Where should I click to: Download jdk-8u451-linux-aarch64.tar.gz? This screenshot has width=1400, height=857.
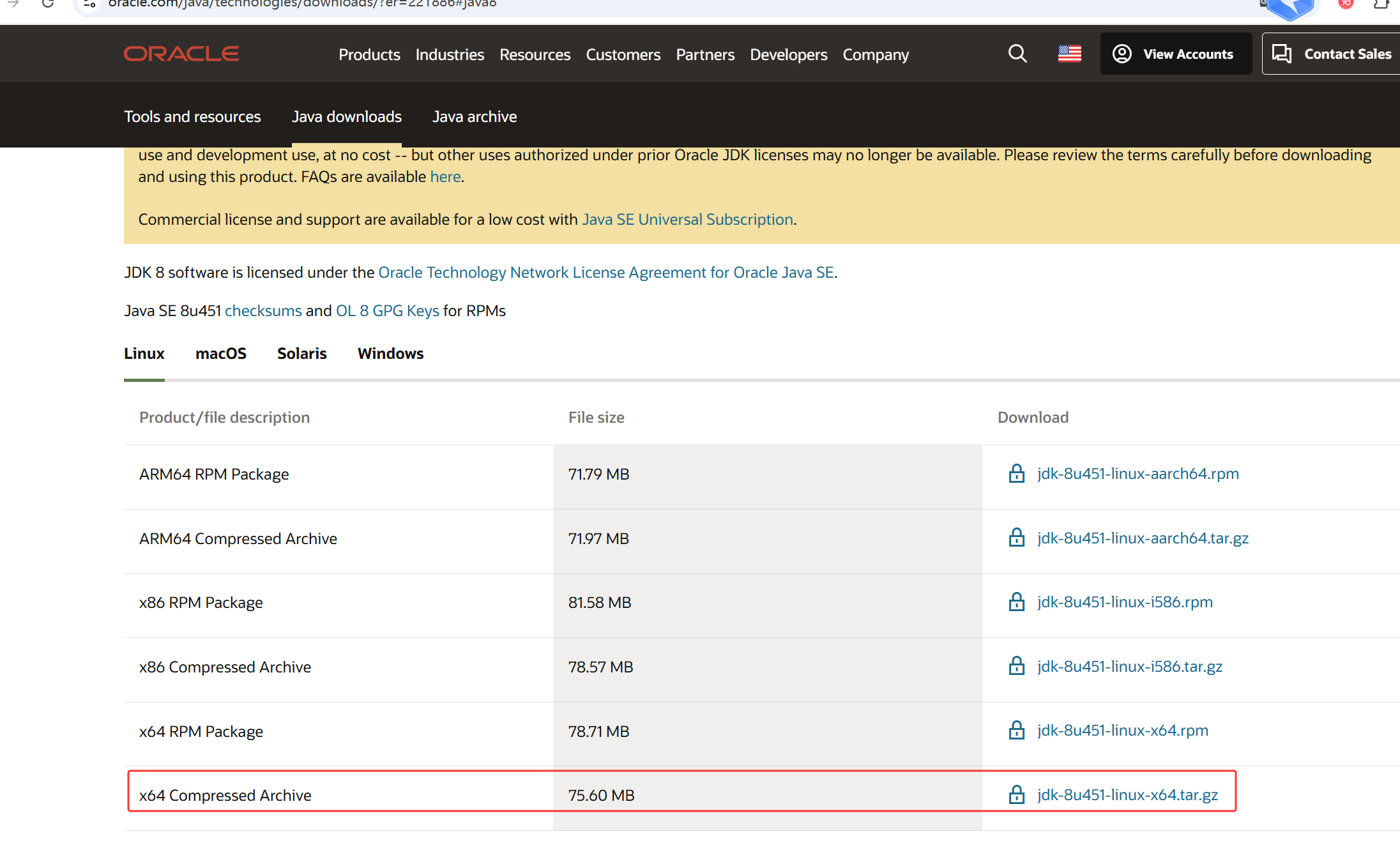tap(1143, 538)
